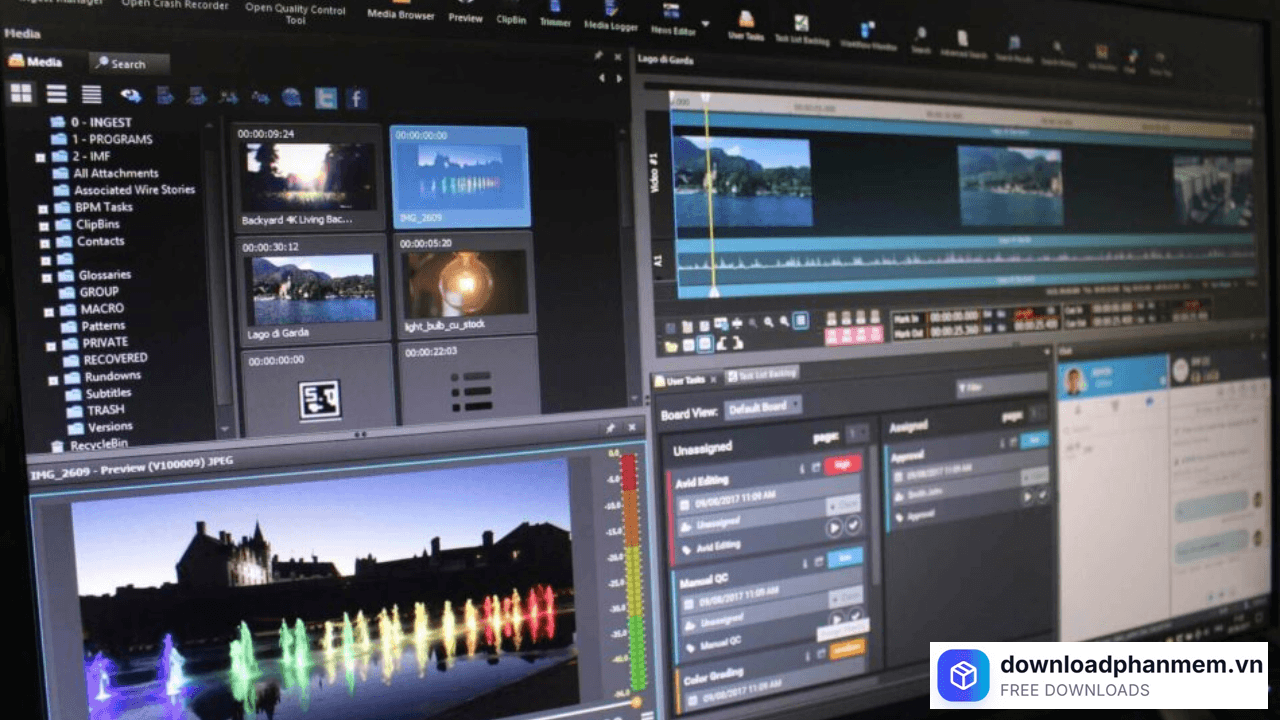1280x720 pixels.
Task: Switch to detailed rows view in Media panel
Action: click(x=91, y=94)
